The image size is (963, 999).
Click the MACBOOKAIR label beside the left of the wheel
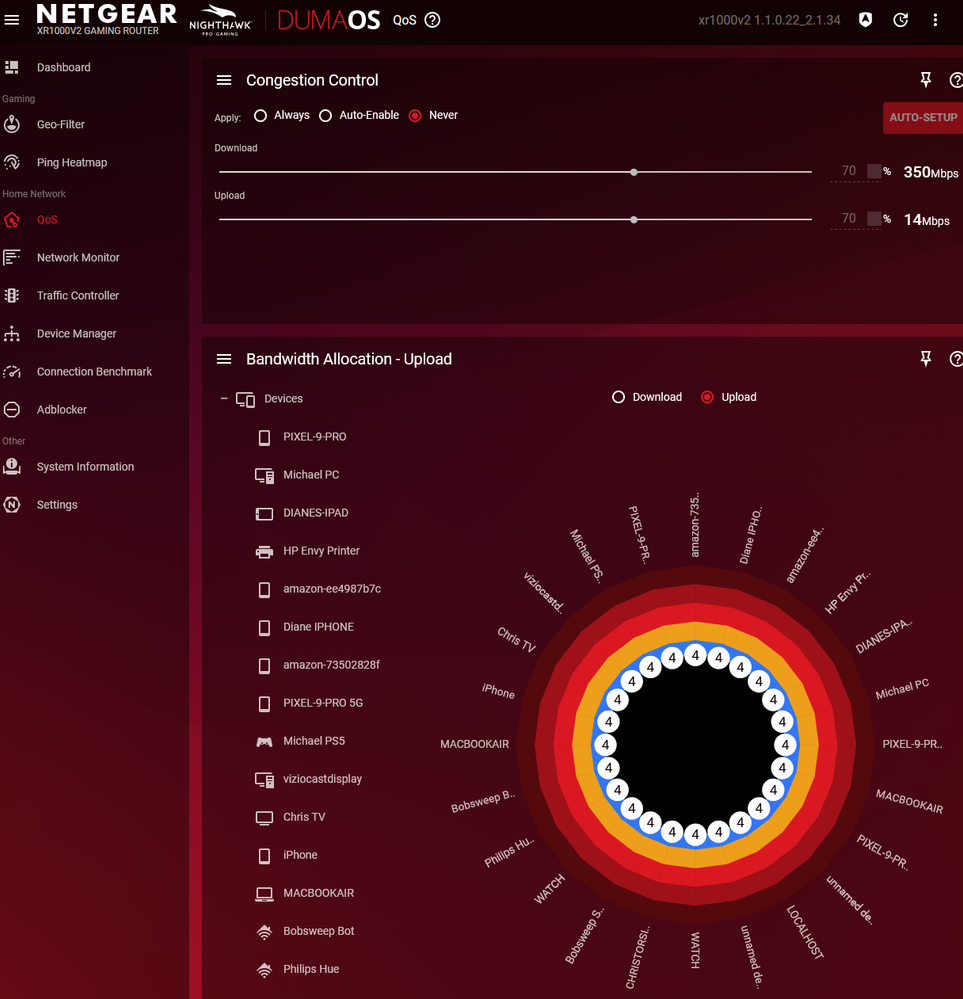pyautogui.click(x=474, y=744)
